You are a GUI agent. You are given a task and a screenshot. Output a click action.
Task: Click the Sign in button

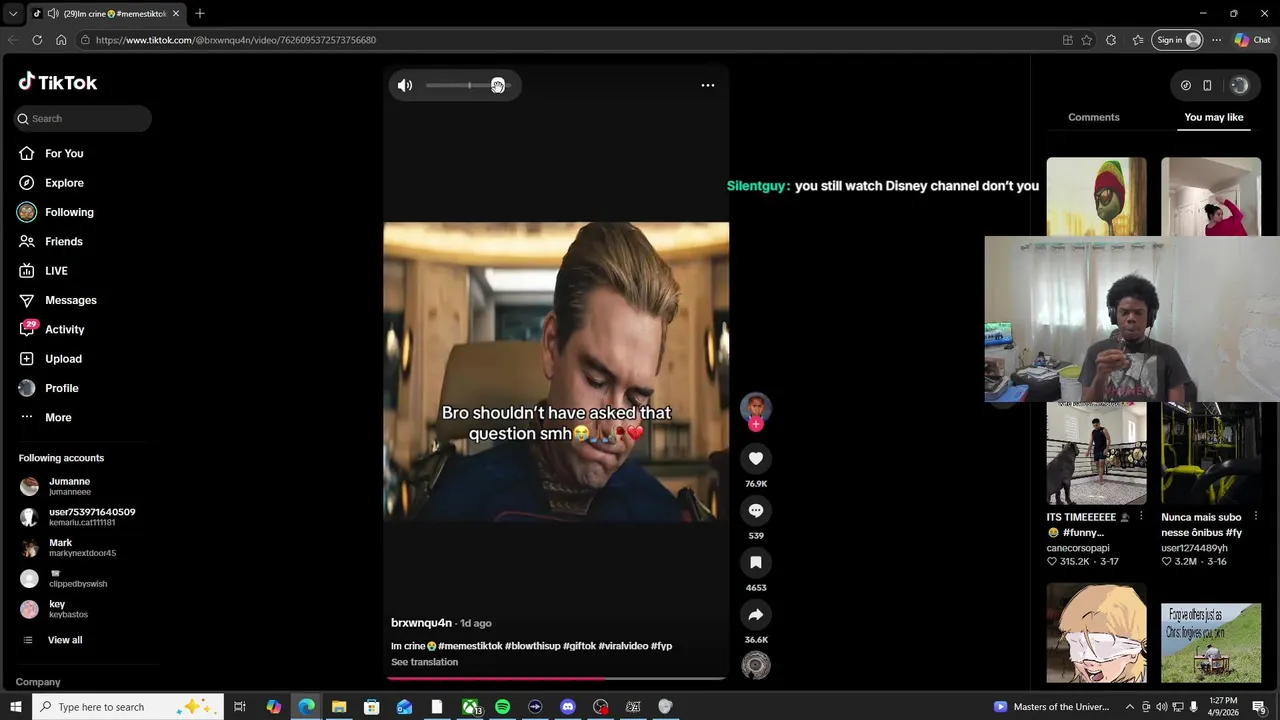[x=1177, y=40]
